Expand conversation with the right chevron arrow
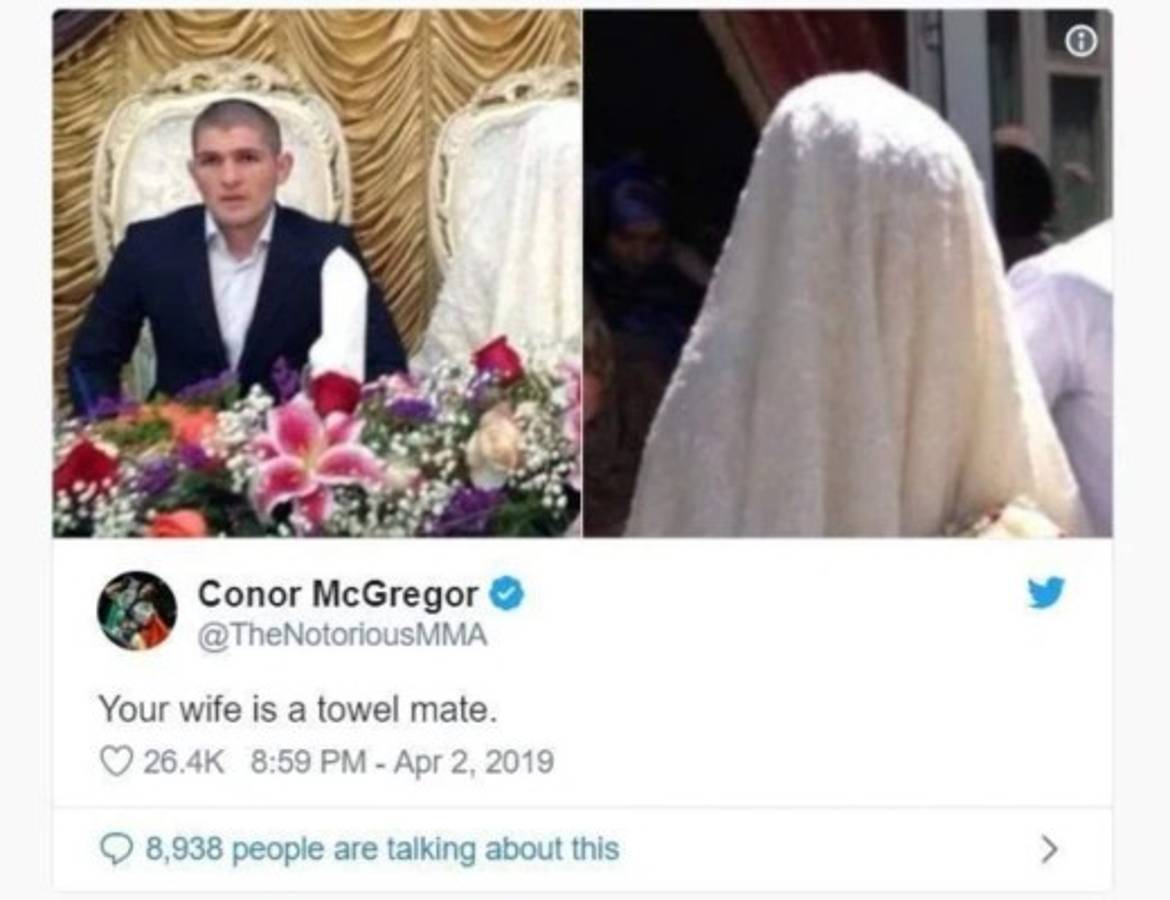The height and width of the screenshot is (900, 1170). (x=1049, y=849)
